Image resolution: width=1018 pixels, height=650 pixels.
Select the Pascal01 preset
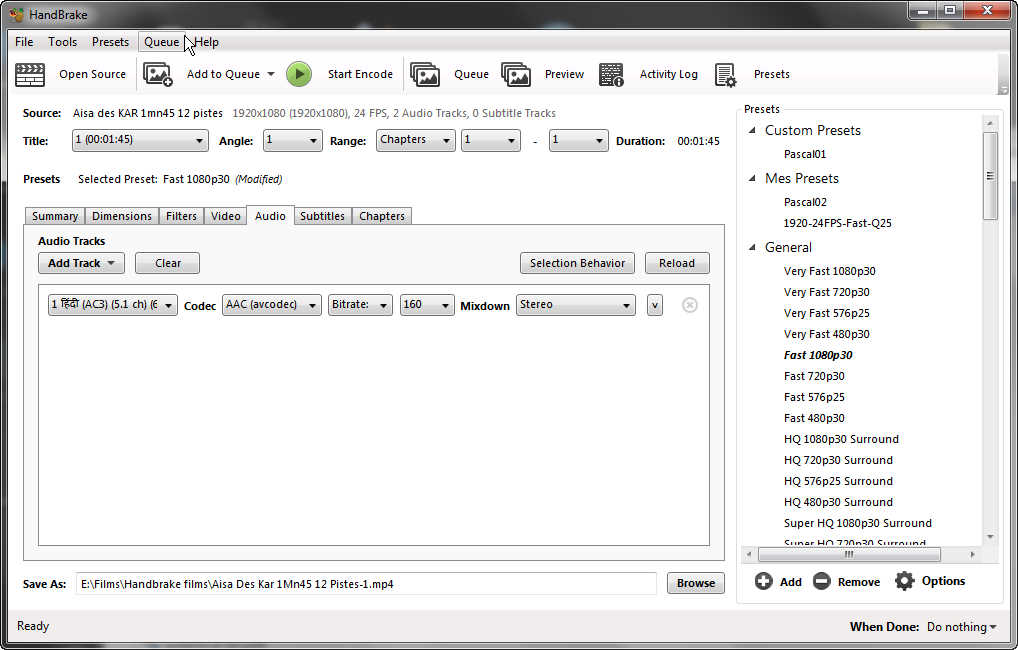tap(805, 154)
